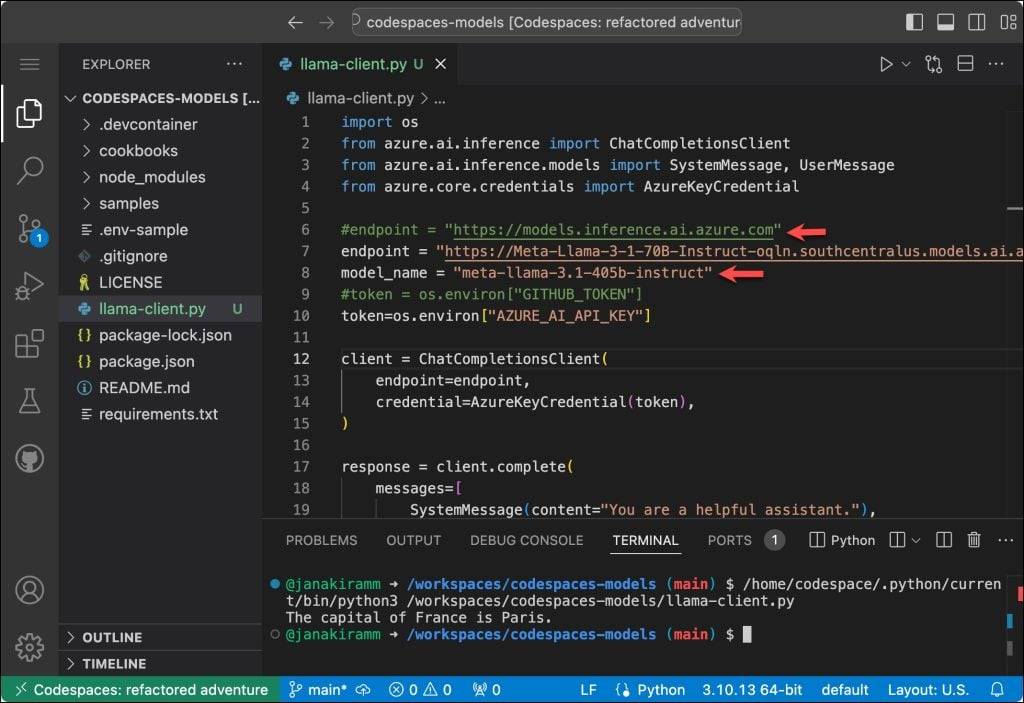The width and height of the screenshot is (1024, 703).
Task: Open Source Control view with badge
Action: coord(29,229)
